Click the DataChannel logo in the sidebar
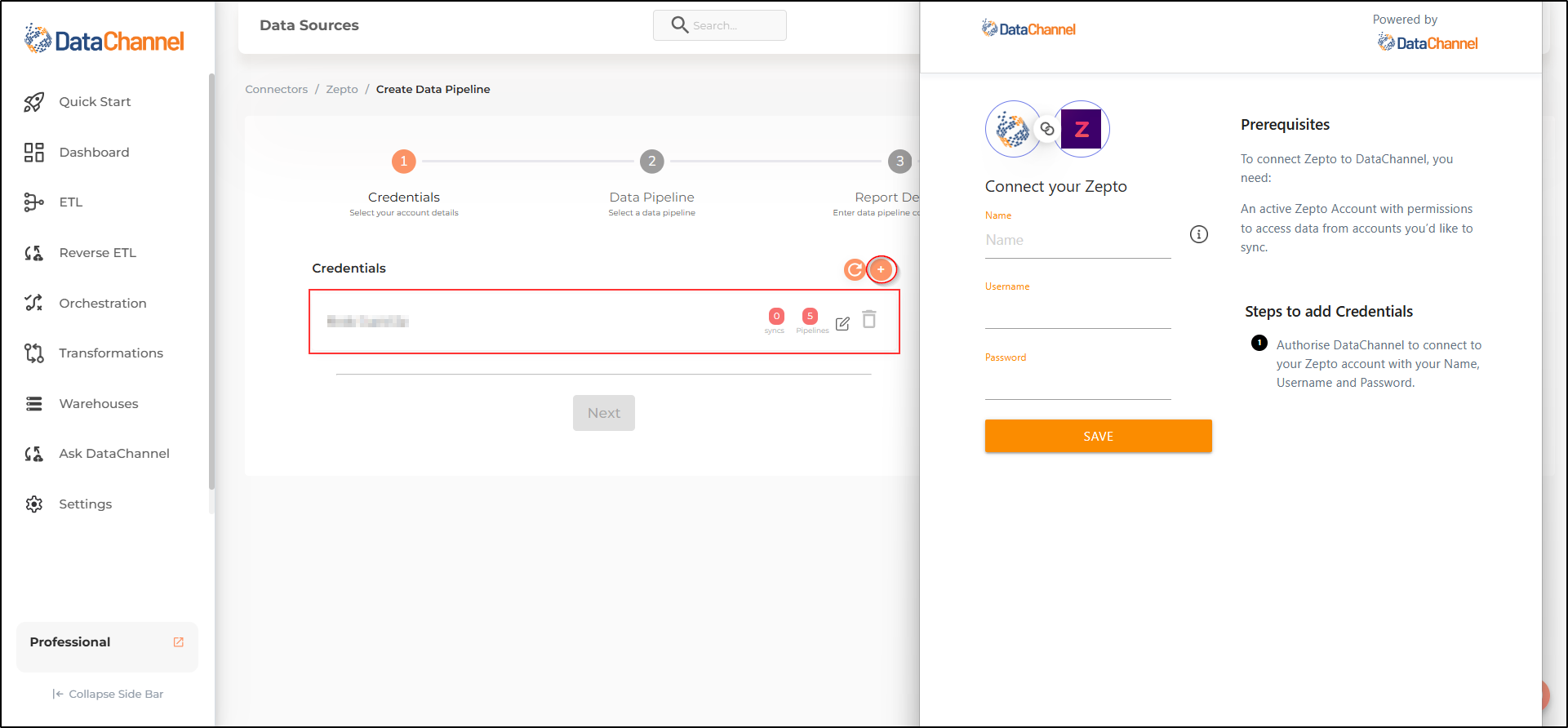The height and width of the screenshot is (728, 1568). tap(104, 39)
